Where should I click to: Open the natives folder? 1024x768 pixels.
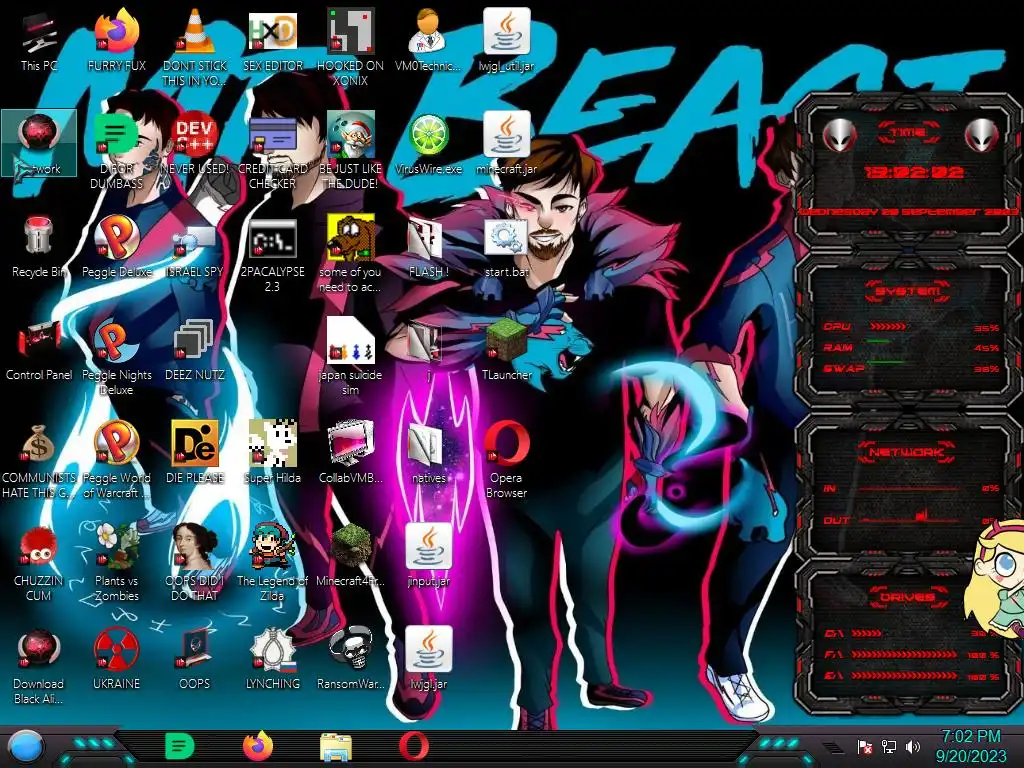[428, 452]
